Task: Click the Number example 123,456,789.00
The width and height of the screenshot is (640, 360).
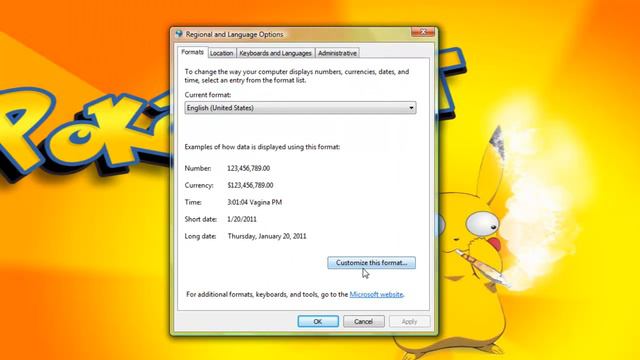Action: tap(249, 168)
